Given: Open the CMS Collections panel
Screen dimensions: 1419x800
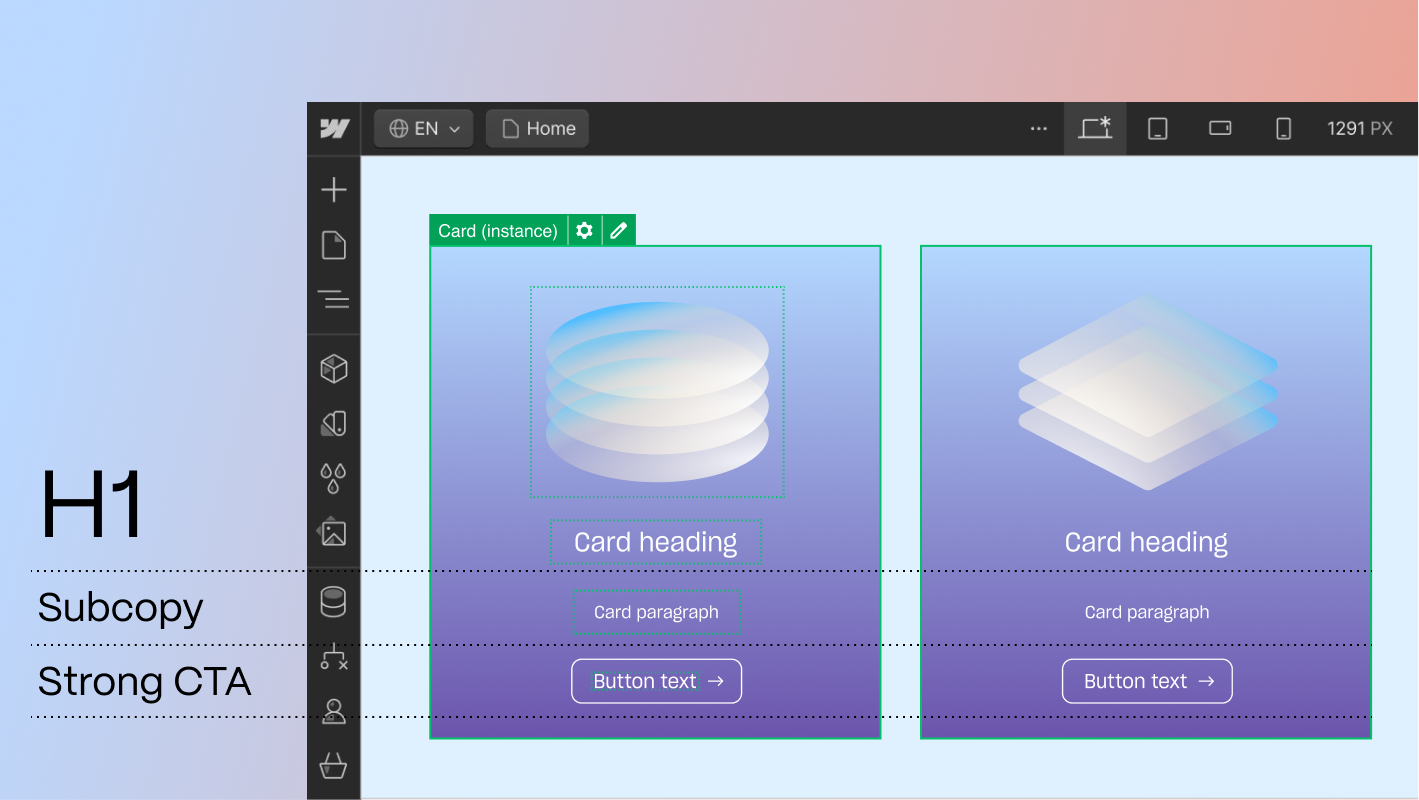Looking at the screenshot, I should click(x=333, y=602).
